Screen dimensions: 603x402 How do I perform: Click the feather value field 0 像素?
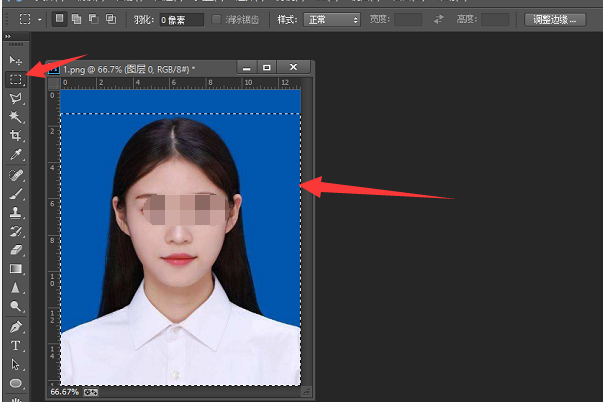click(x=182, y=20)
